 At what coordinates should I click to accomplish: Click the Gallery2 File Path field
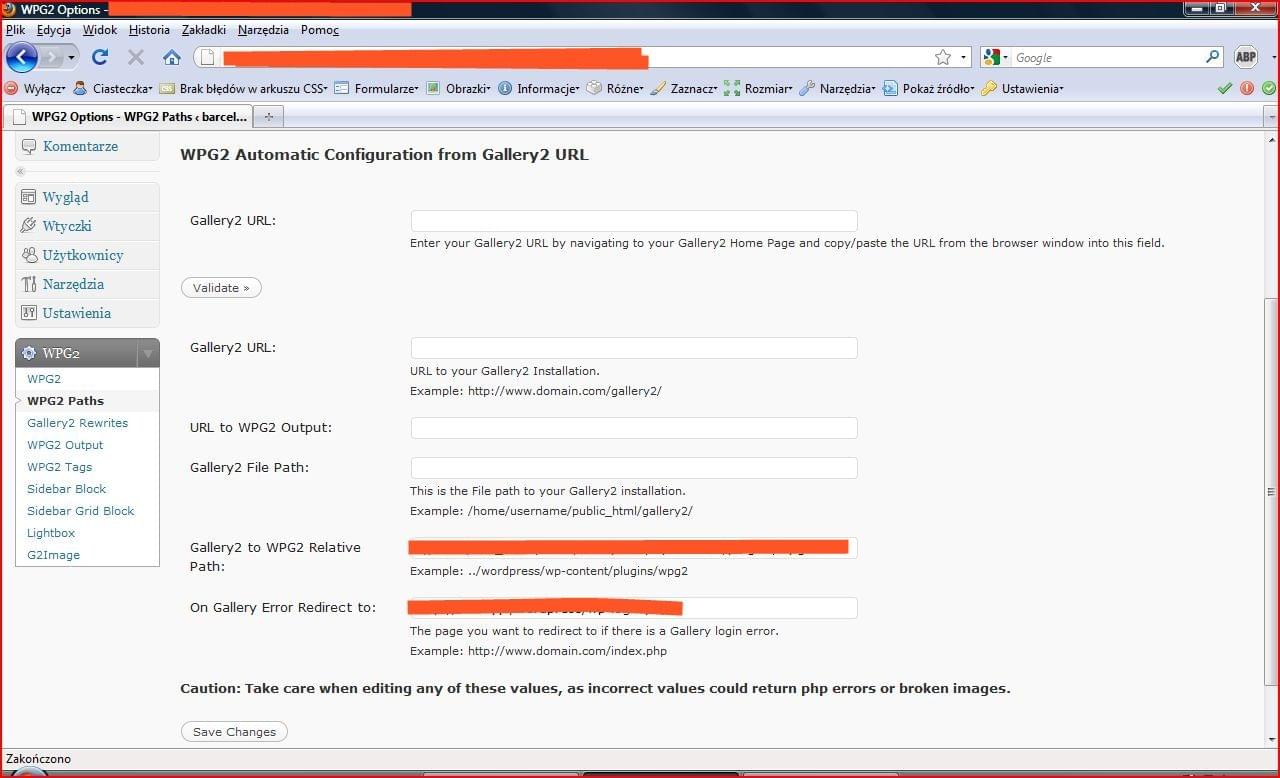pyautogui.click(x=634, y=468)
